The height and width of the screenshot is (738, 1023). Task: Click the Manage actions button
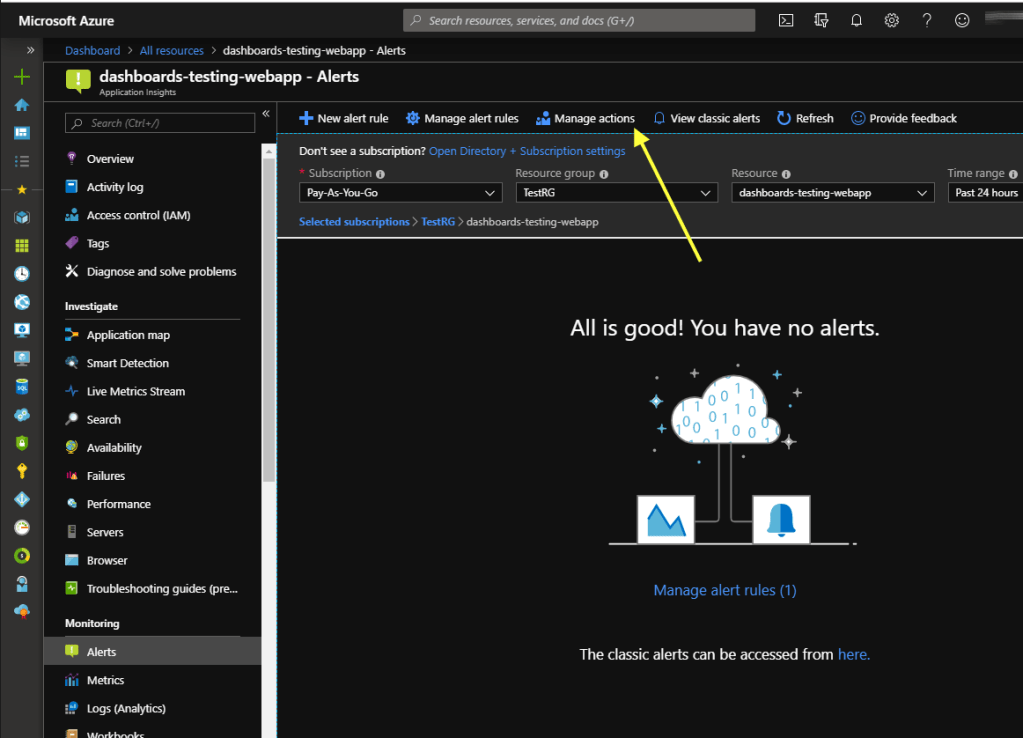(x=585, y=118)
